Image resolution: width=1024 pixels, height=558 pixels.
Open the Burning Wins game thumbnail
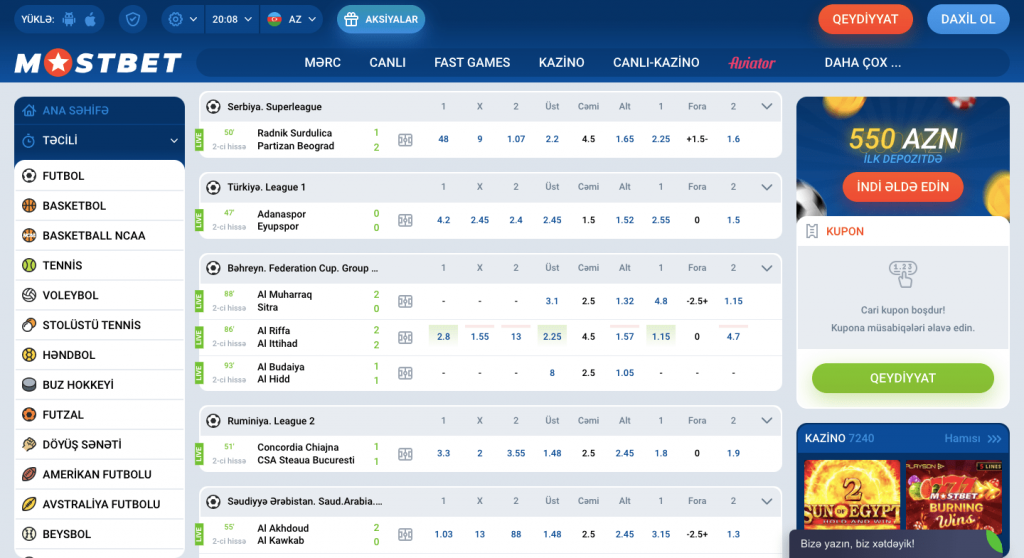pyautogui.click(x=953, y=495)
